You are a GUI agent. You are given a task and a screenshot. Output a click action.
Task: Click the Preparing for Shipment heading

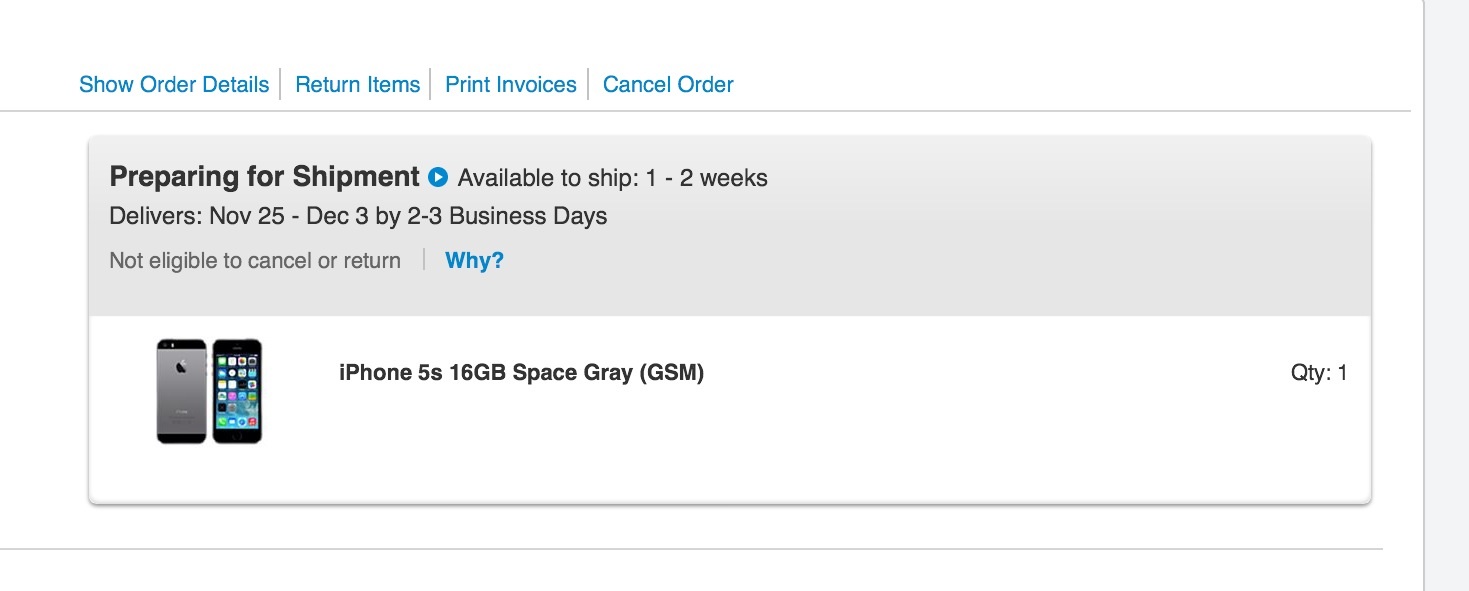[x=264, y=177]
